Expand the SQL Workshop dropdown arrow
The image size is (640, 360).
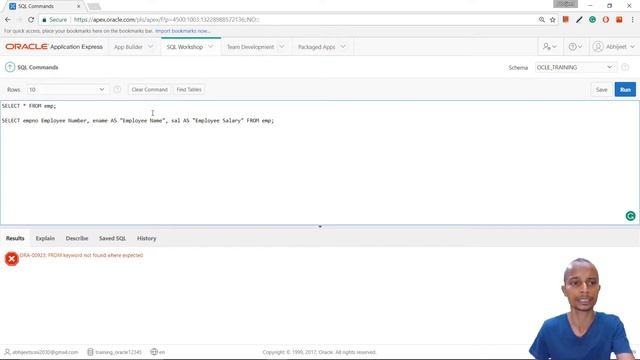[211, 47]
